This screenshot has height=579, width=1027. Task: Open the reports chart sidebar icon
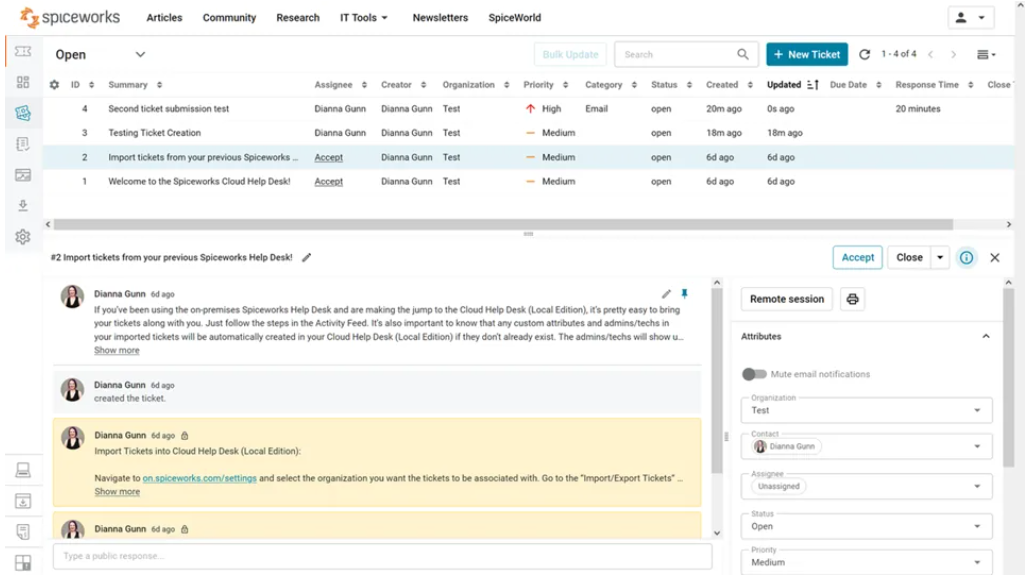(x=23, y=175)
